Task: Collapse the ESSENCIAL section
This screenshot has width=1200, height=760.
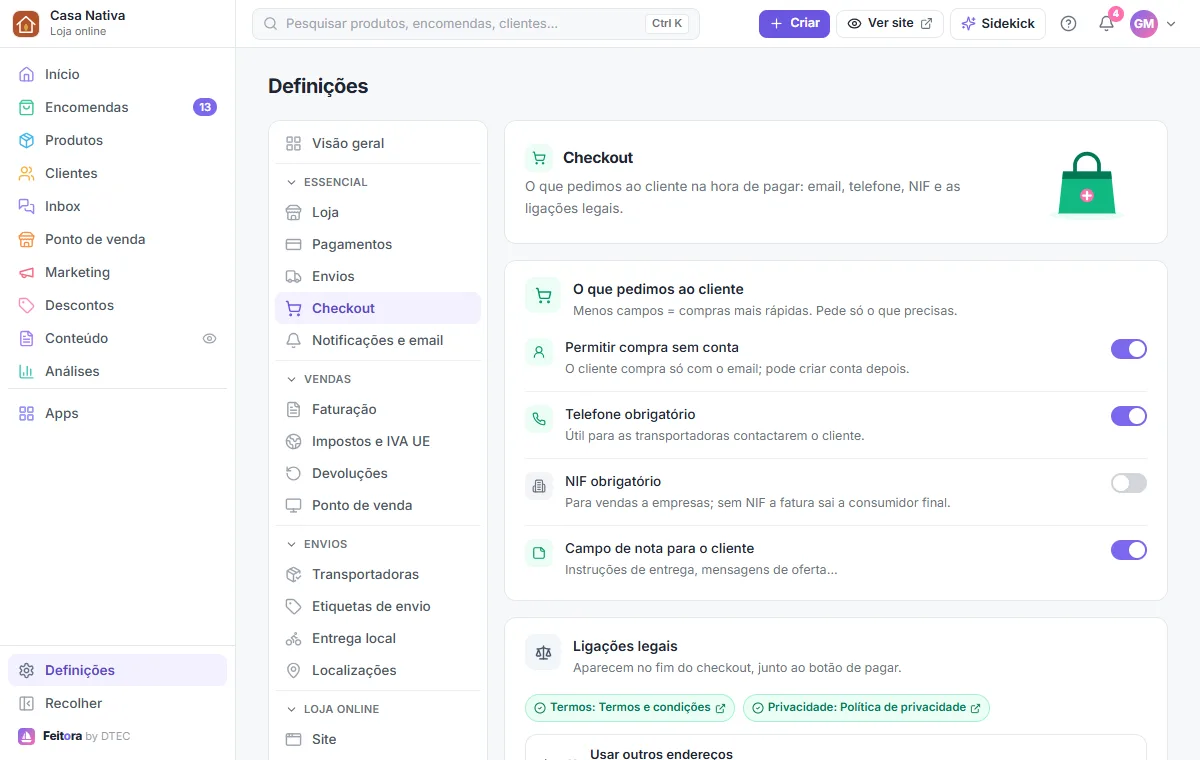Action: pyautogui.click(x=327, y=182)
